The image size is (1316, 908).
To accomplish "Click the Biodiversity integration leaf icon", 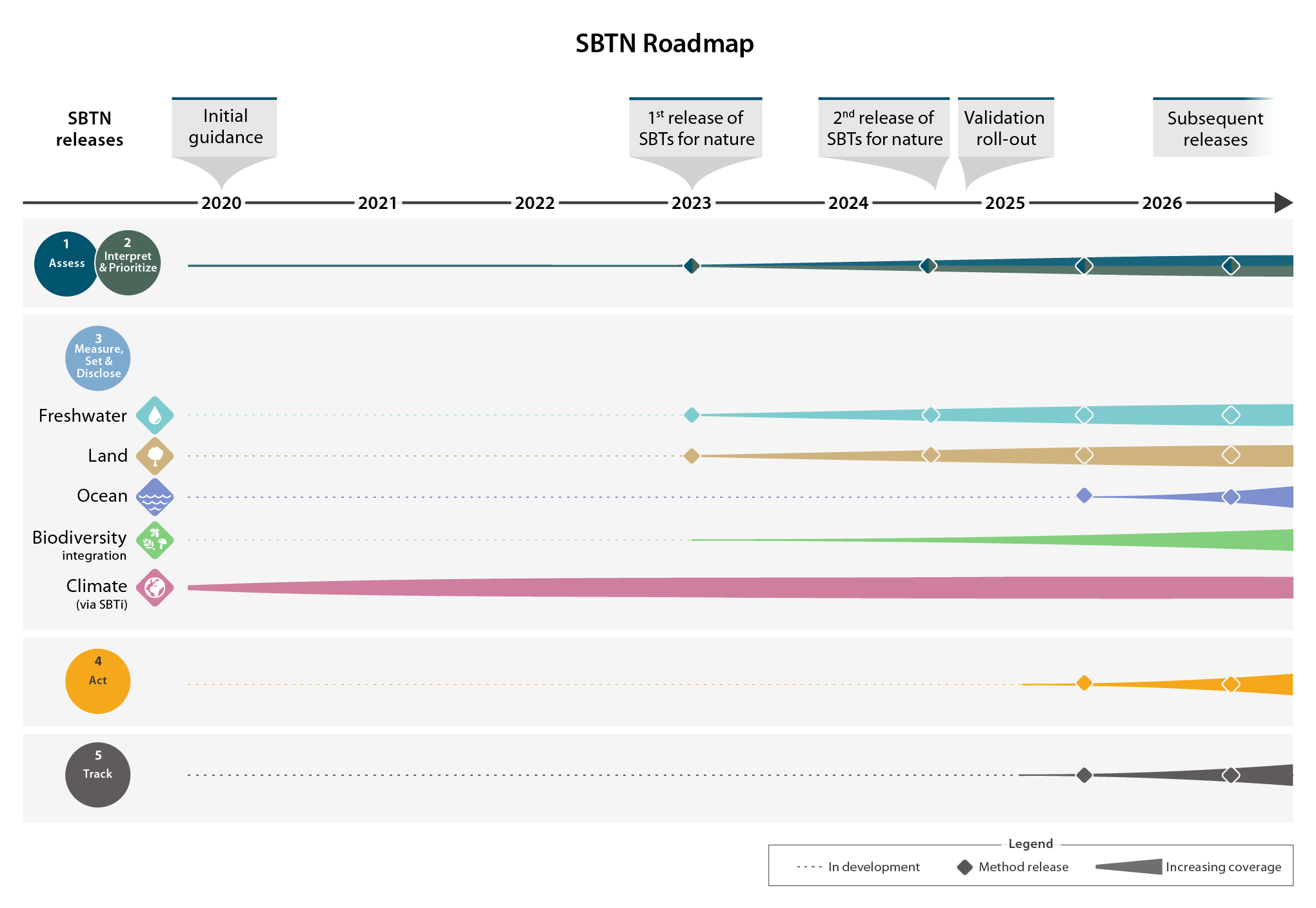I will (x=155, y=540).
